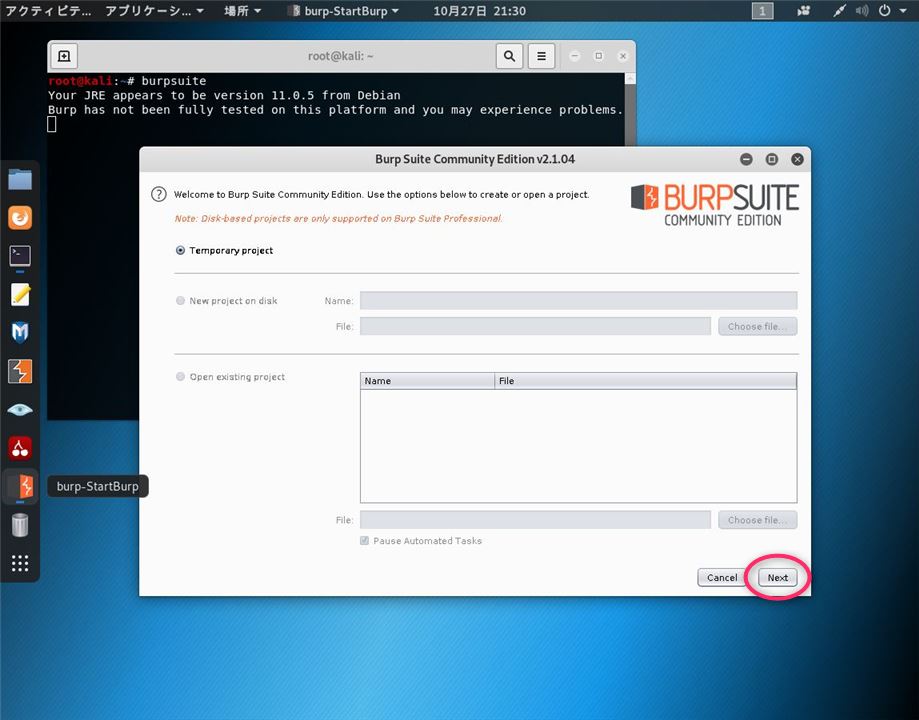Click the running burp-StartBurp dock icon
The image size is (919, 720).
tap(20, 486)
